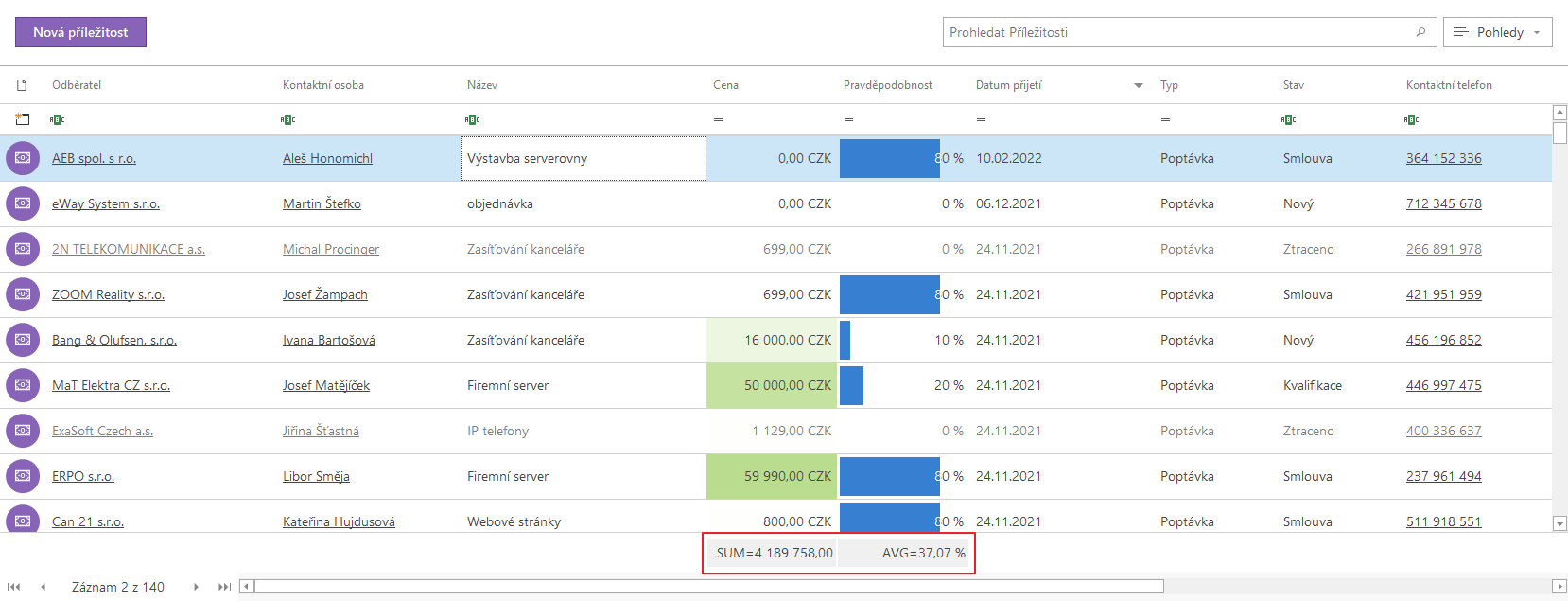Sort by Kontaktní osoba column header

[x=323, y=85]
